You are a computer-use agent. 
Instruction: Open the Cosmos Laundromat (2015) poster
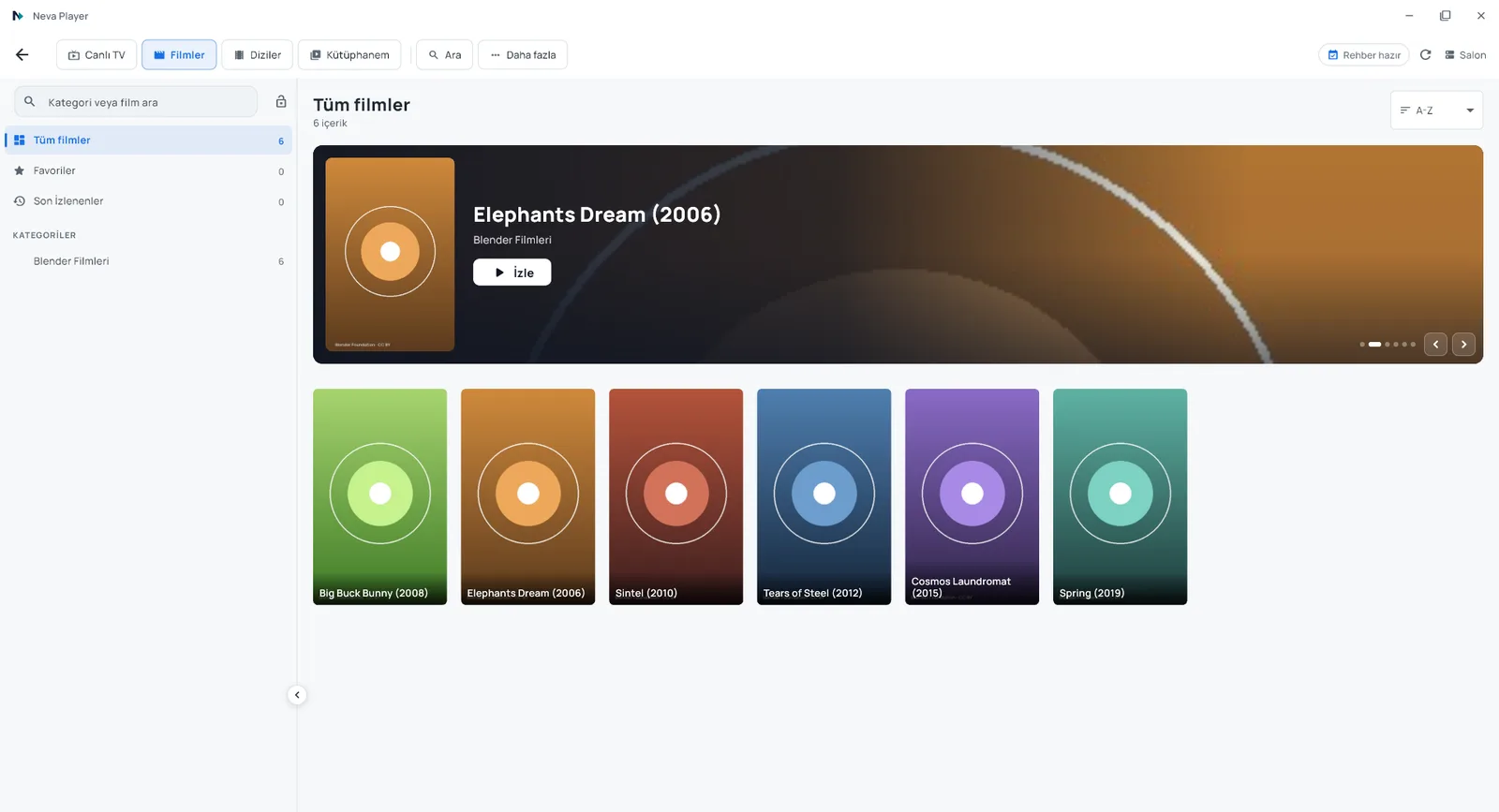972,496
